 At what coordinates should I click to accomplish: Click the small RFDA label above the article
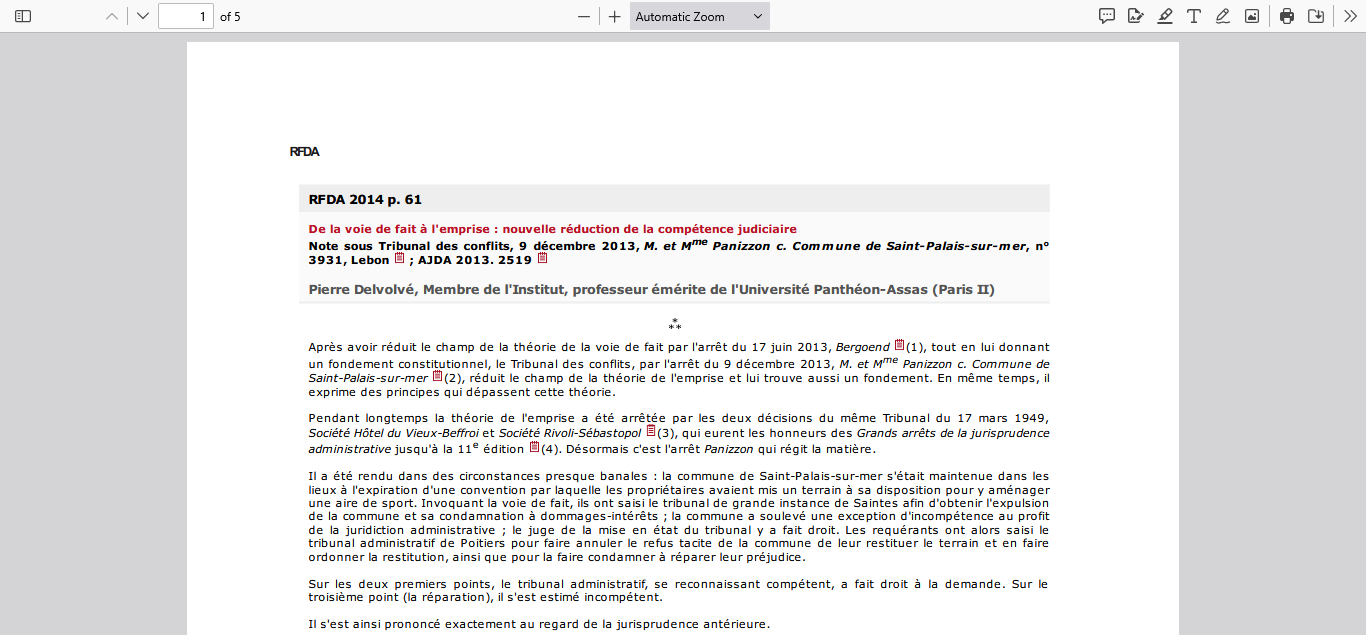(x=304, y=152)
